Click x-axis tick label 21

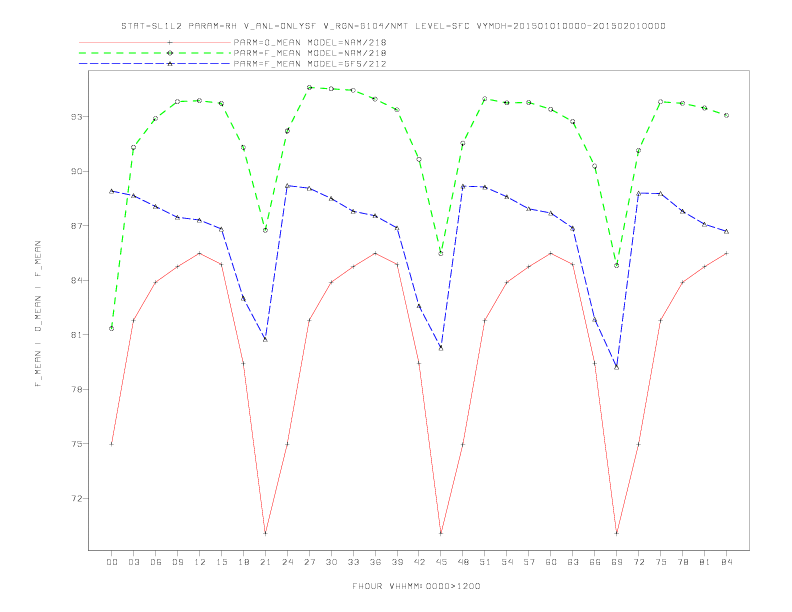pos(266,562)
